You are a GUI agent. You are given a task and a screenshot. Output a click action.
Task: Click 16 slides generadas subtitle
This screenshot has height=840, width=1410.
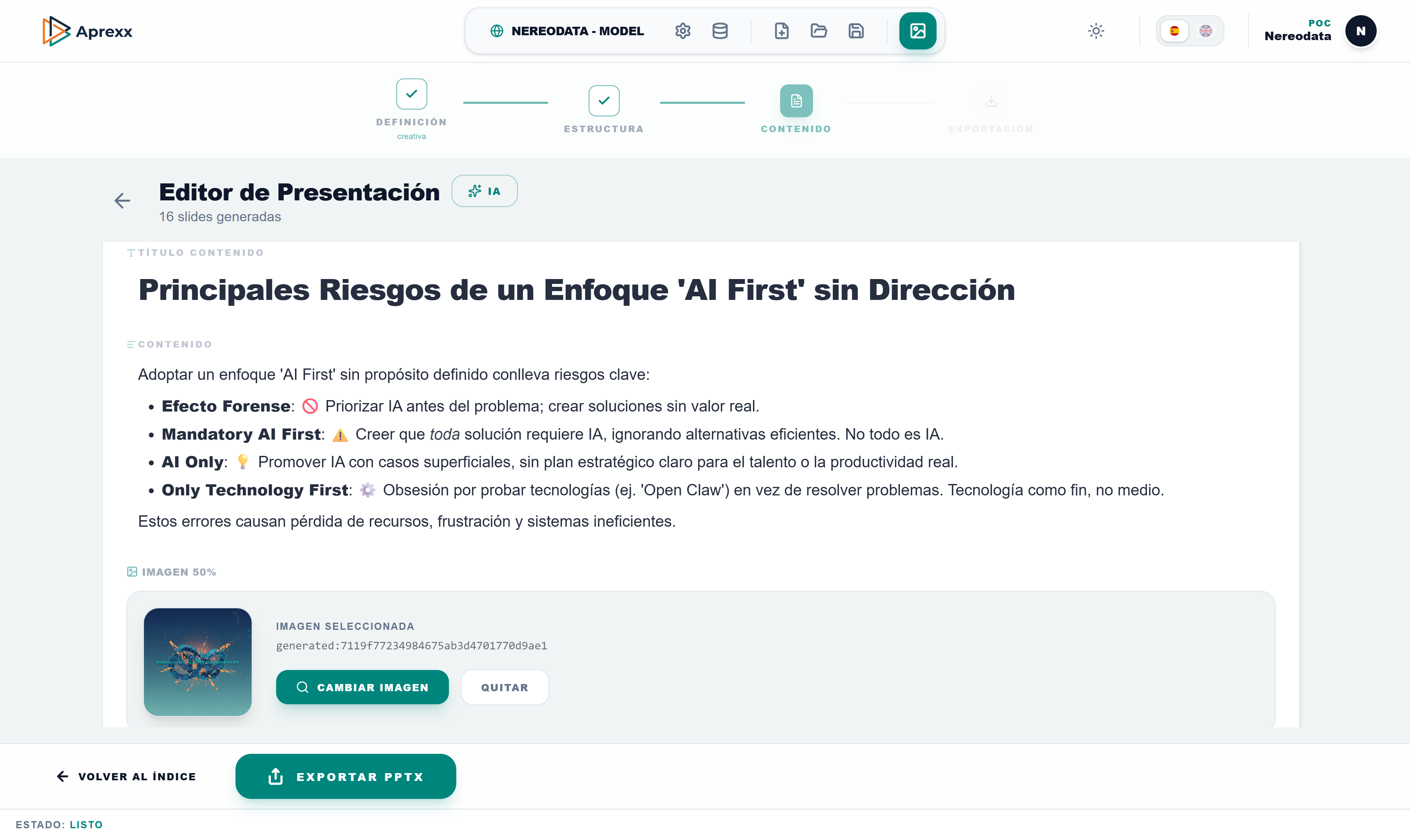(x=220, y=217)
